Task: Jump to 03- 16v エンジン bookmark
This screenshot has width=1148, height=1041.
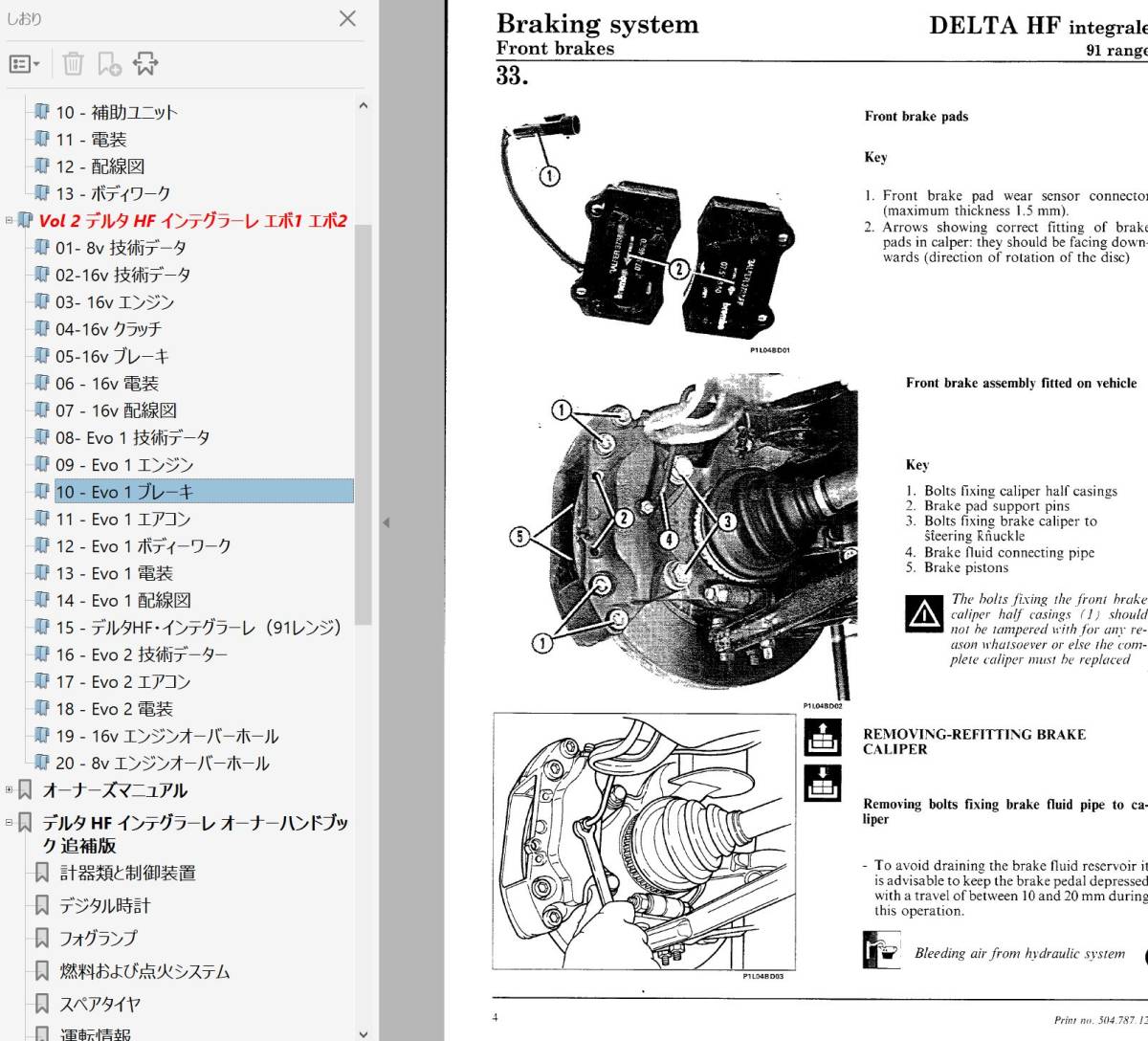Action: click(115, 302)
